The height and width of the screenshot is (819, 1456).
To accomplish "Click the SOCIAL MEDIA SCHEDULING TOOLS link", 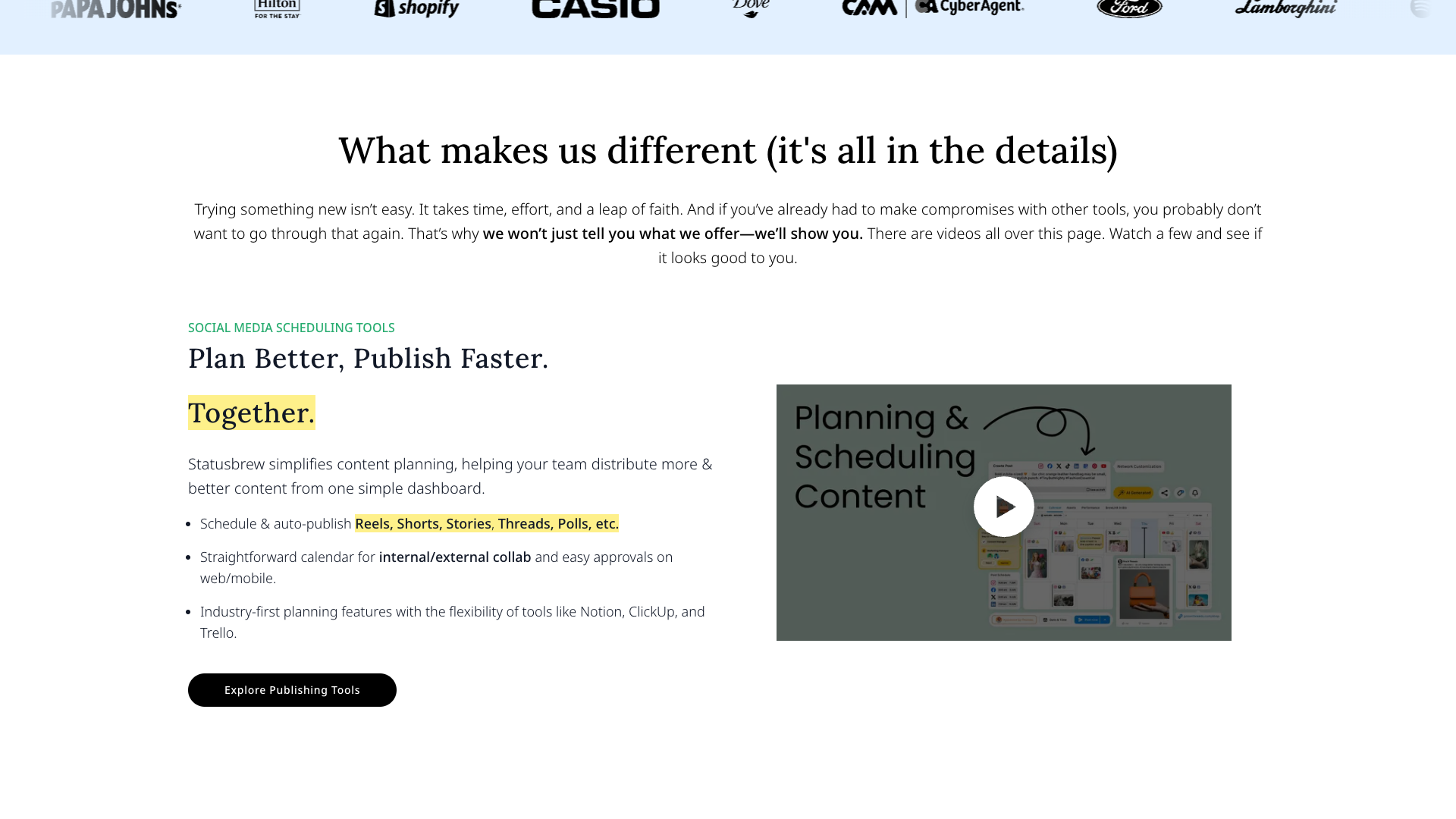I will coord(291,328).
